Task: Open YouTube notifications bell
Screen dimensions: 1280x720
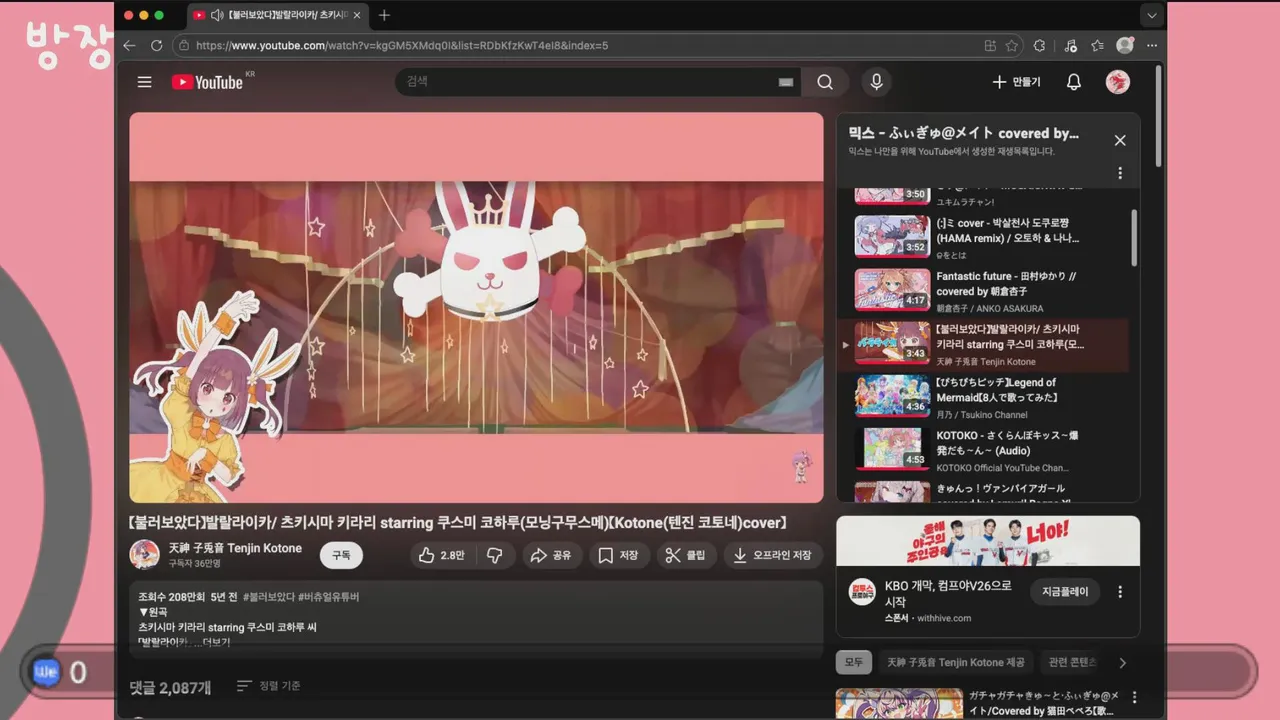Action: 1073,82
